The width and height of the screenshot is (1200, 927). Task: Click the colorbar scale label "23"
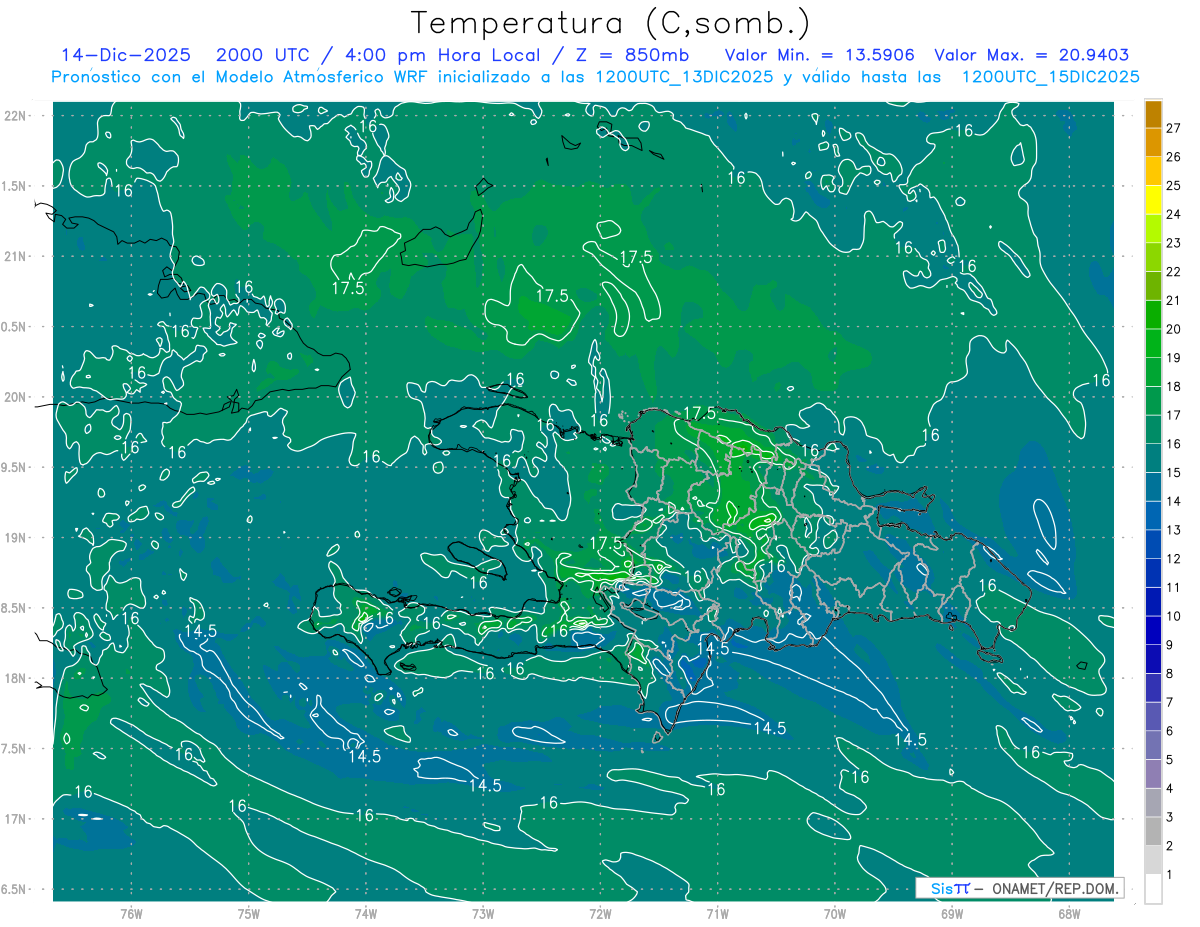pyautogui.click(x=1173, y=242)
